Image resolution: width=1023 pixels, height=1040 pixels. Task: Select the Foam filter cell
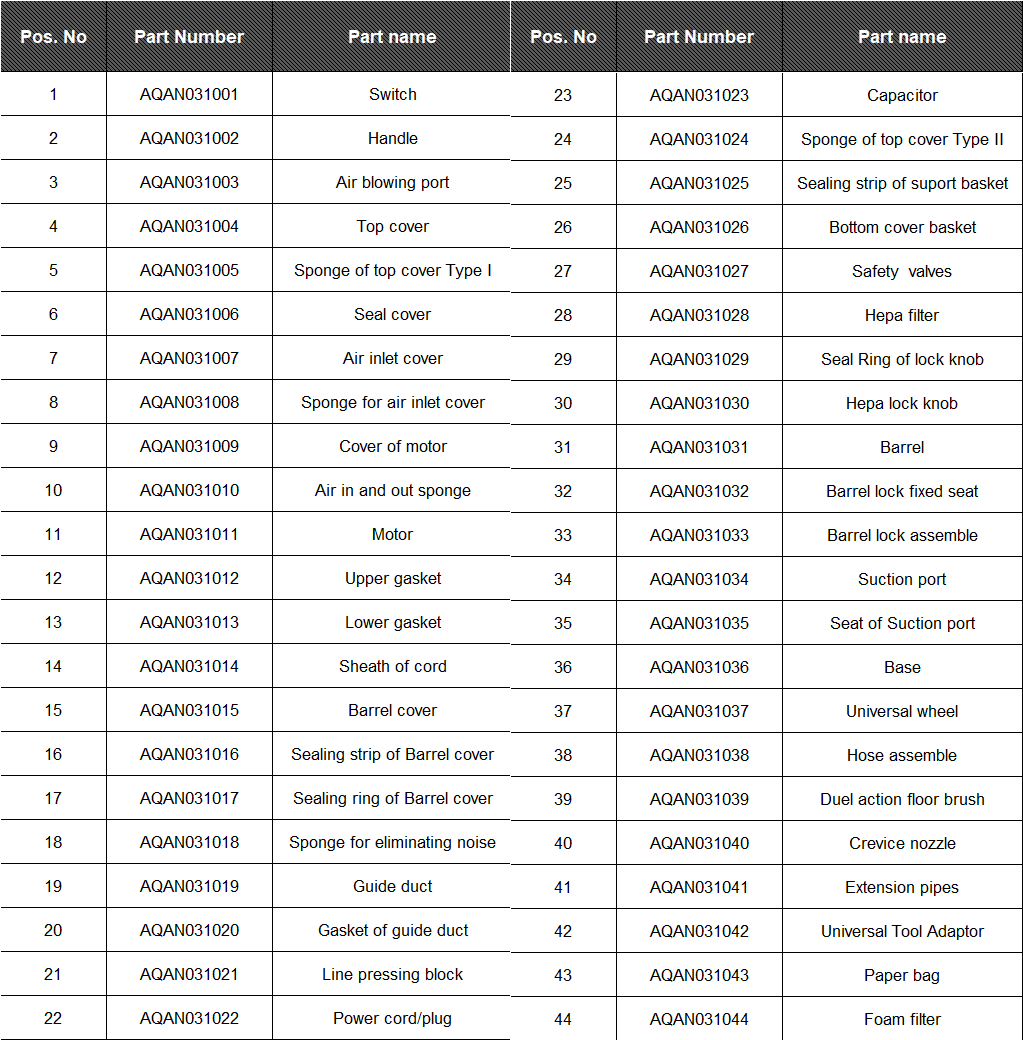click(902, 1019)
